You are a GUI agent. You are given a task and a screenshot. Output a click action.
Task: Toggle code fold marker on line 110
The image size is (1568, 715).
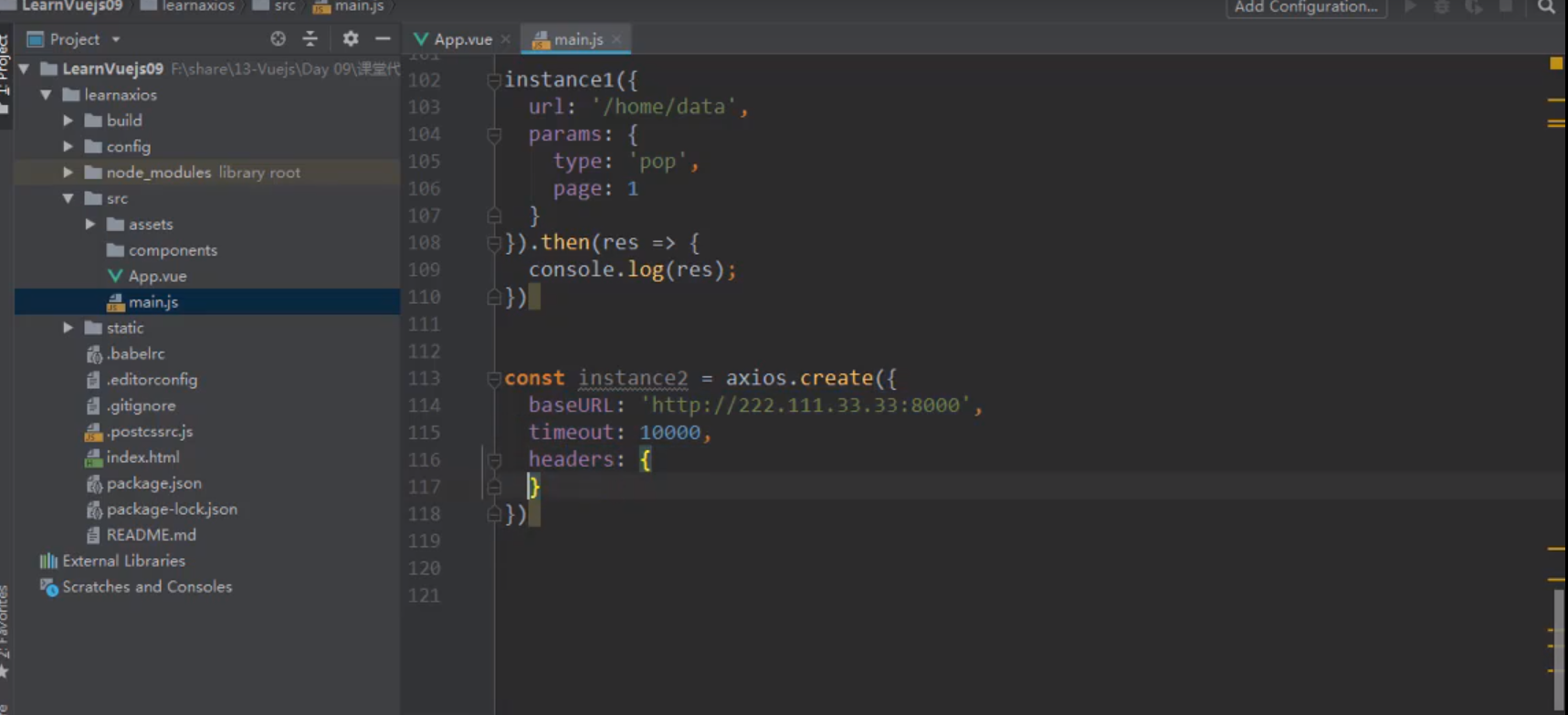point(494,297)
